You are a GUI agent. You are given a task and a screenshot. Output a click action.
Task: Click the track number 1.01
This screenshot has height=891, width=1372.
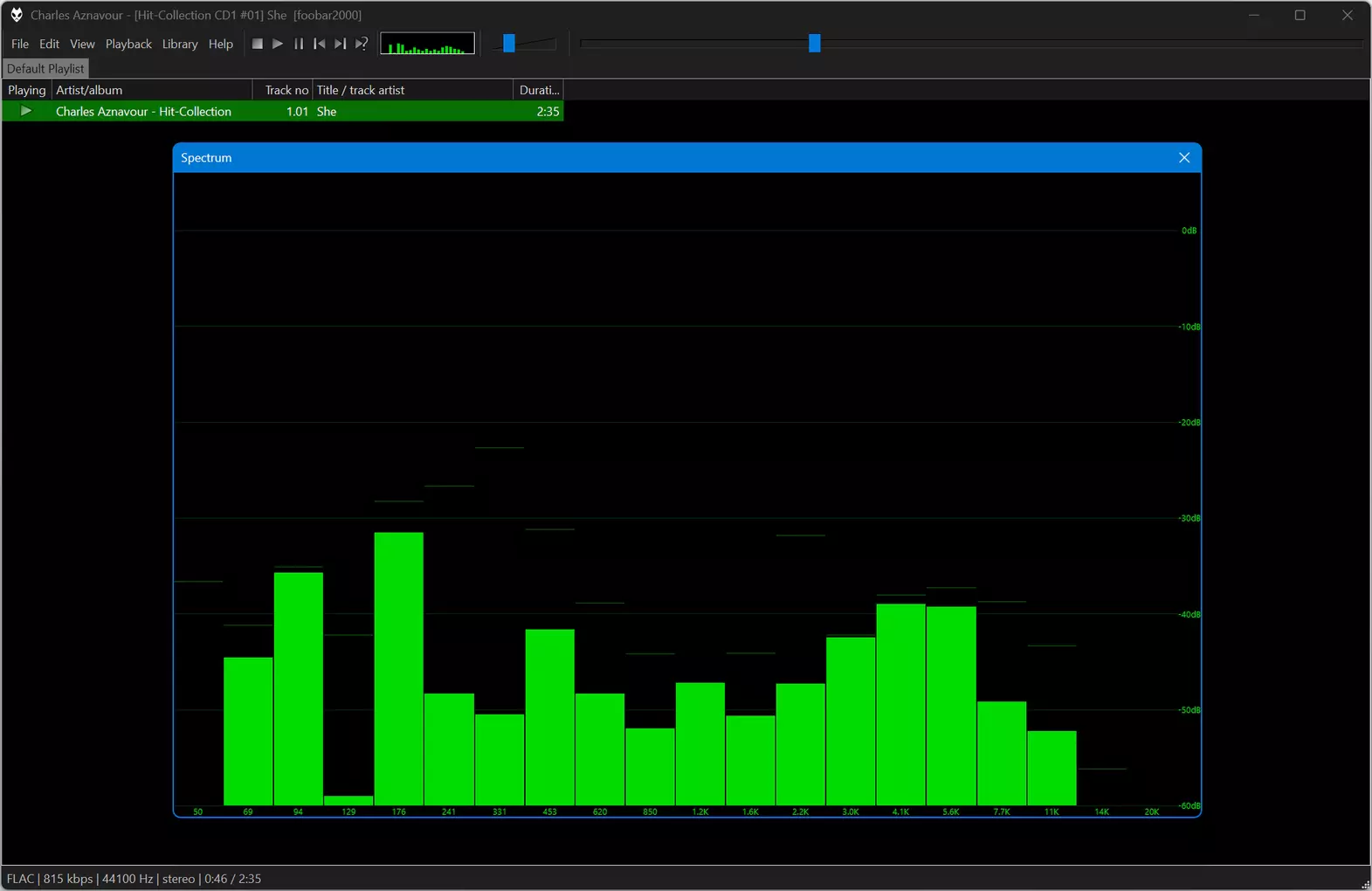pyautogui.click(x=297, y=112)
